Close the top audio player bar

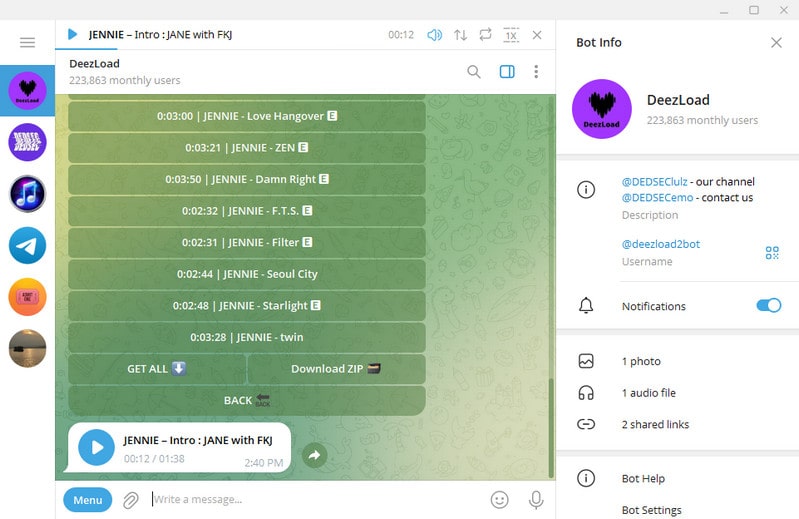[537, 35]
